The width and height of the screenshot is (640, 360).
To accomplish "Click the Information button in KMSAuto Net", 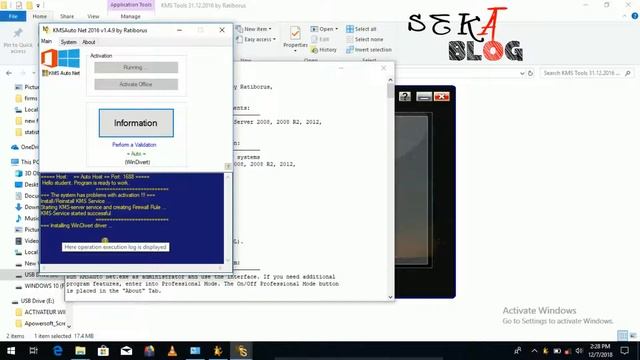I will pos(136,123).
